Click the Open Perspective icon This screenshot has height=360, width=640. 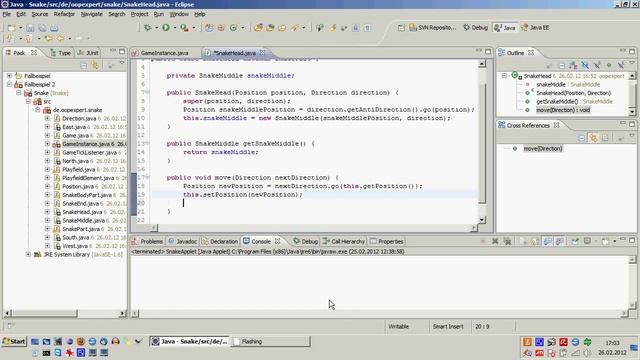pyautogui.click(x=401, y=28)
